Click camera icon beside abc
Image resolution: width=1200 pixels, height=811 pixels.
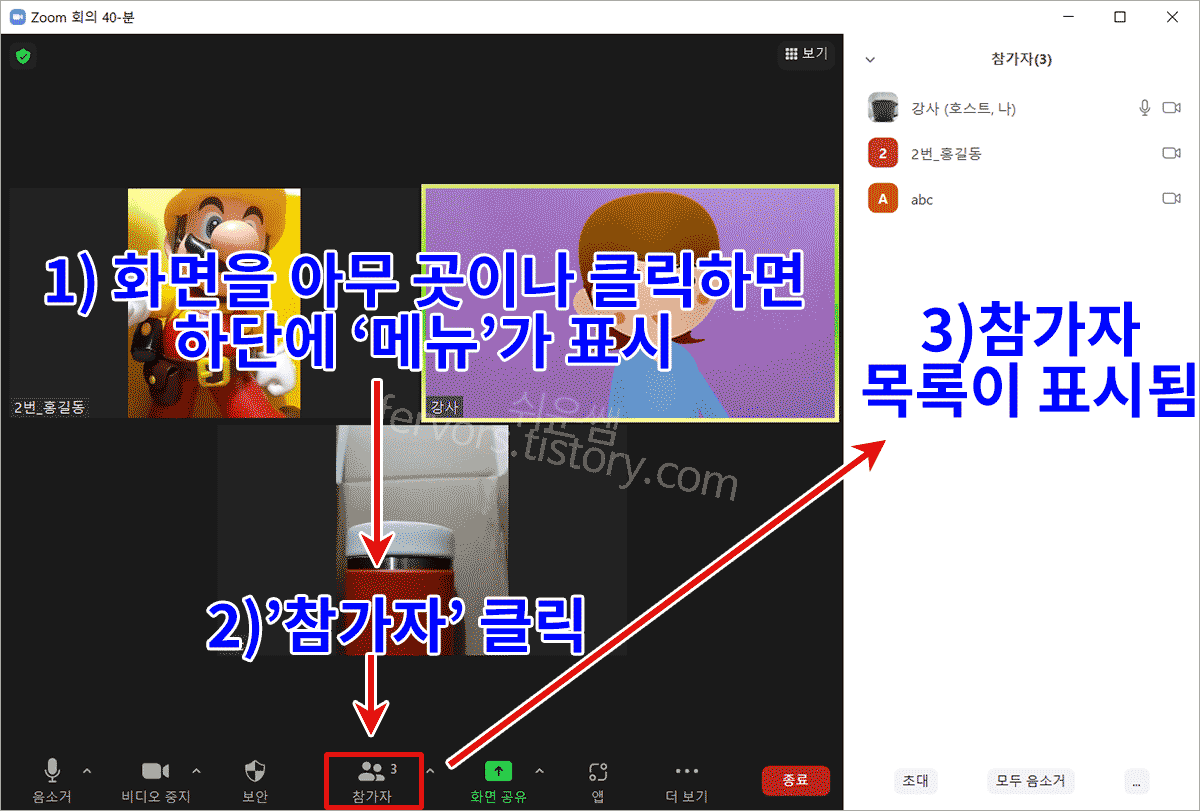[x=1172, y=200]
